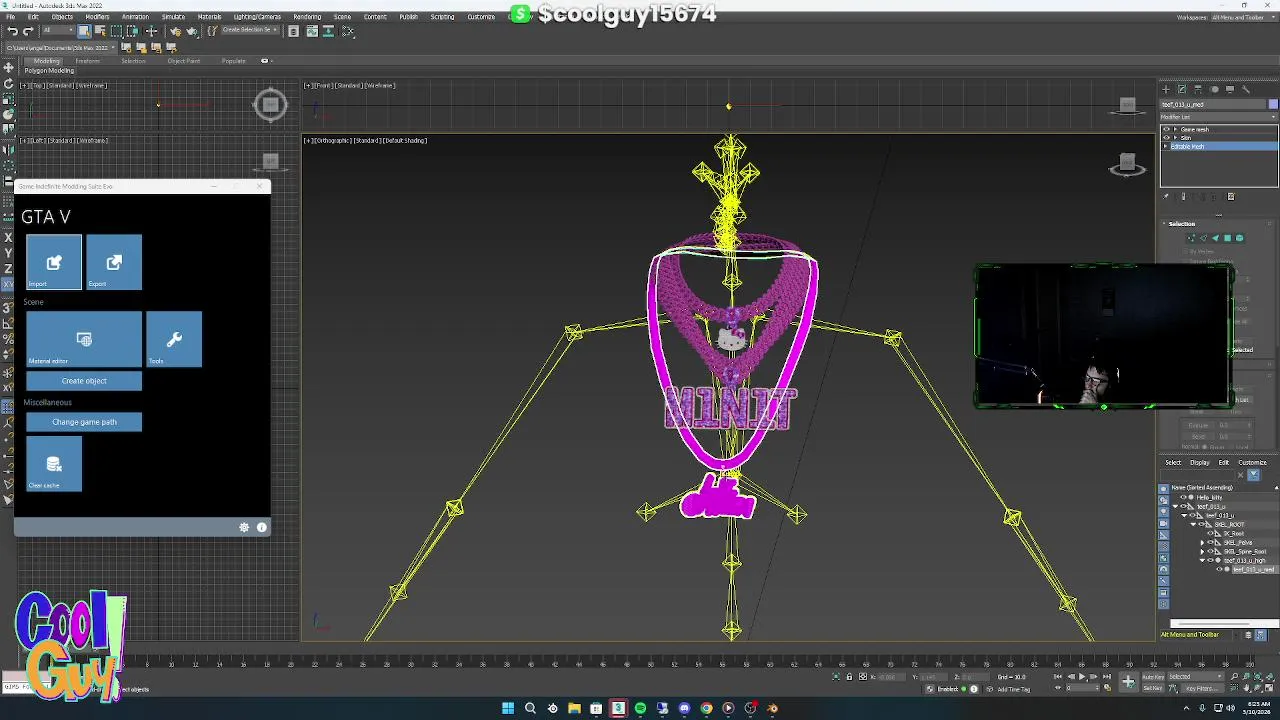This screenshot has height=720, width=1280.
Task: Click the info icon in GTA V panel
Action: click(262, 527)
